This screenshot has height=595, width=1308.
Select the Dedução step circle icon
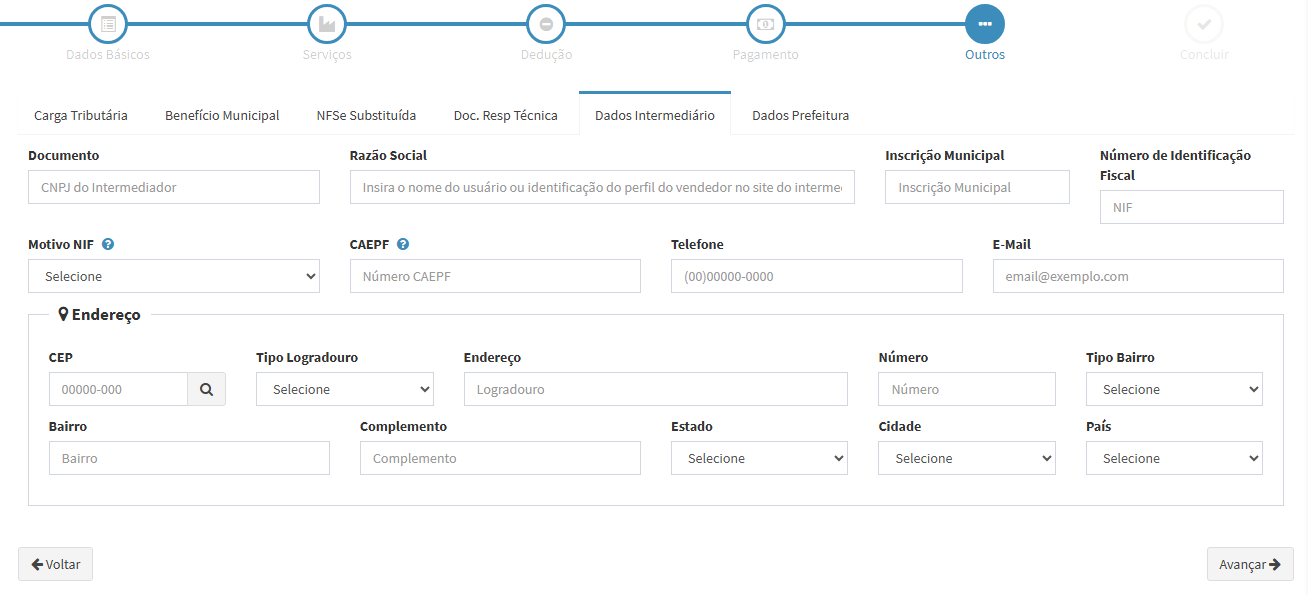tap(546, 23)
